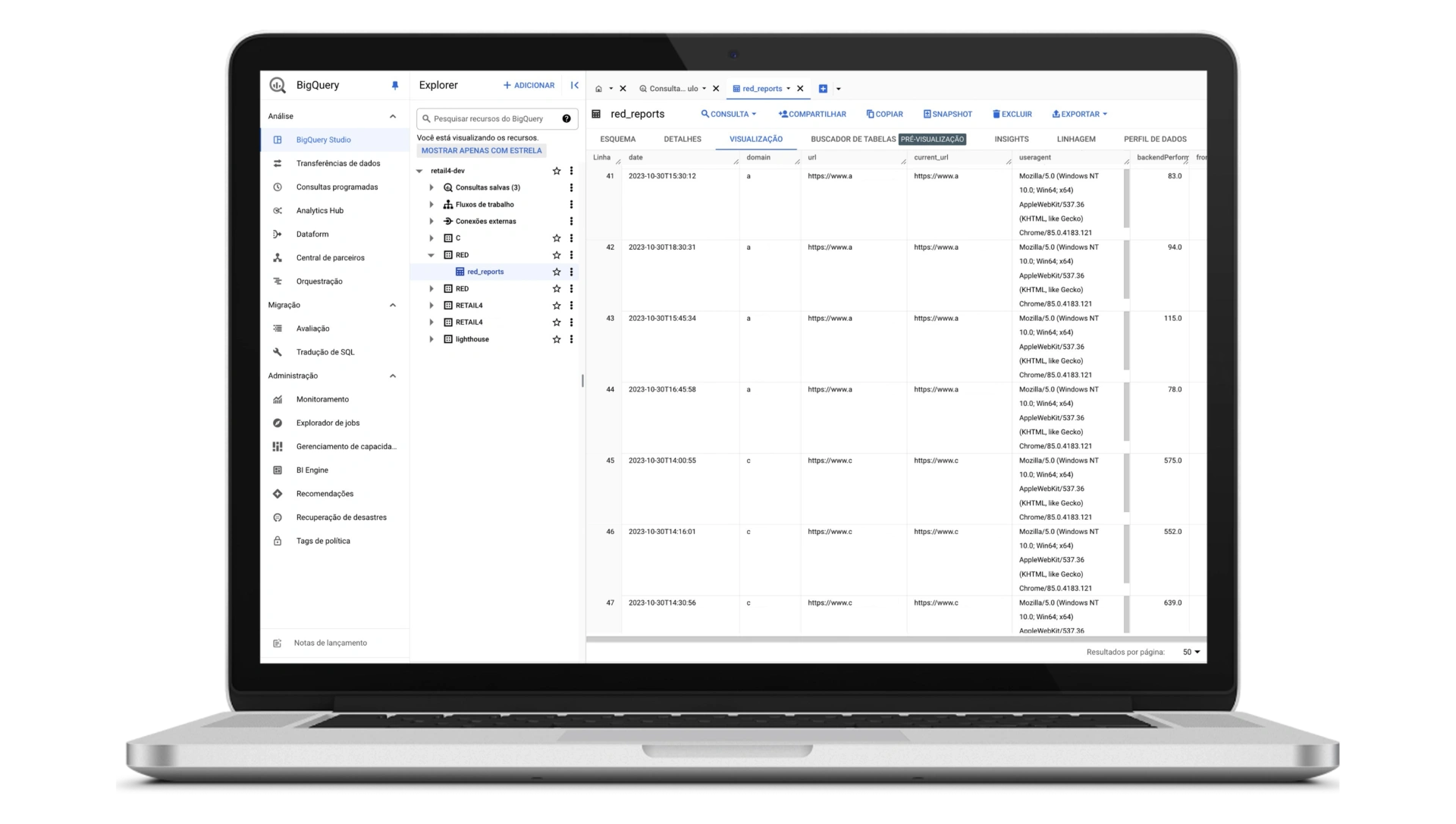Image resolution: width=1456 pixels, height=824 pixels.
Task: Click the Monitoramento chart icon
Action: [x=278, y=399]
